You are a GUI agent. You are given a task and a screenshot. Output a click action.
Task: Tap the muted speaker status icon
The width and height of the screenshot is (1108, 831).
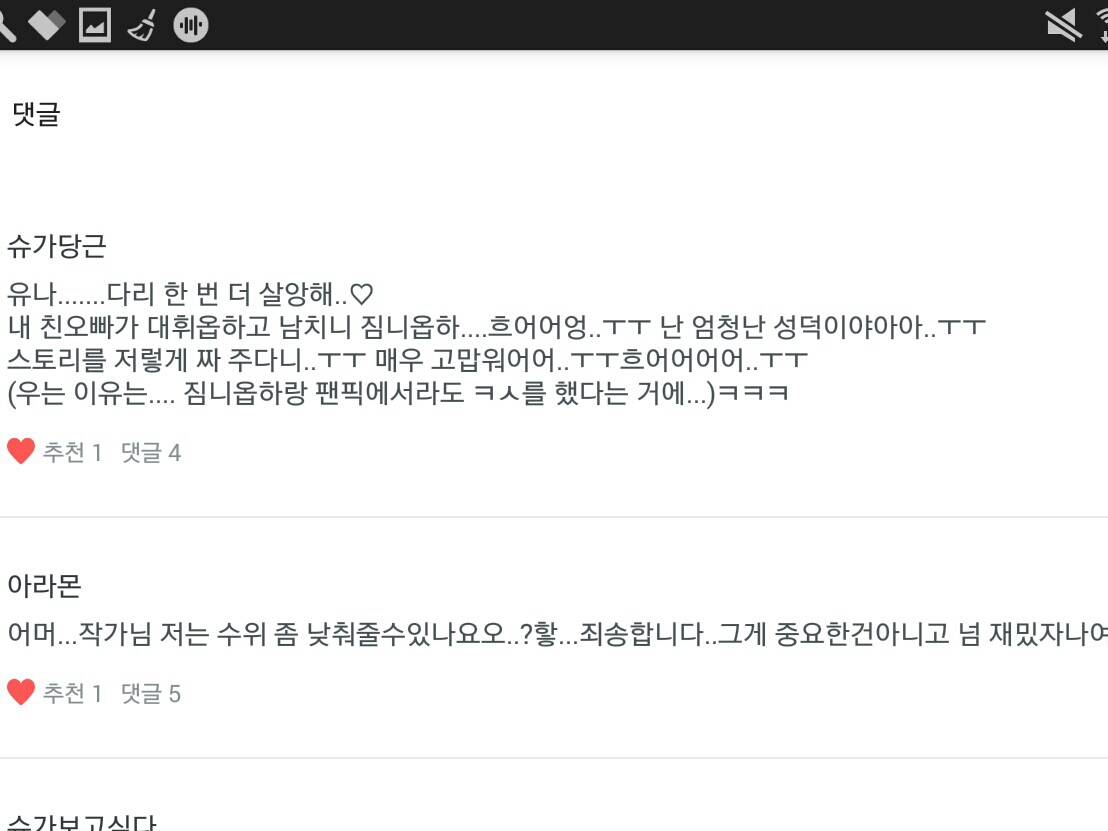tap(1063, 25)
